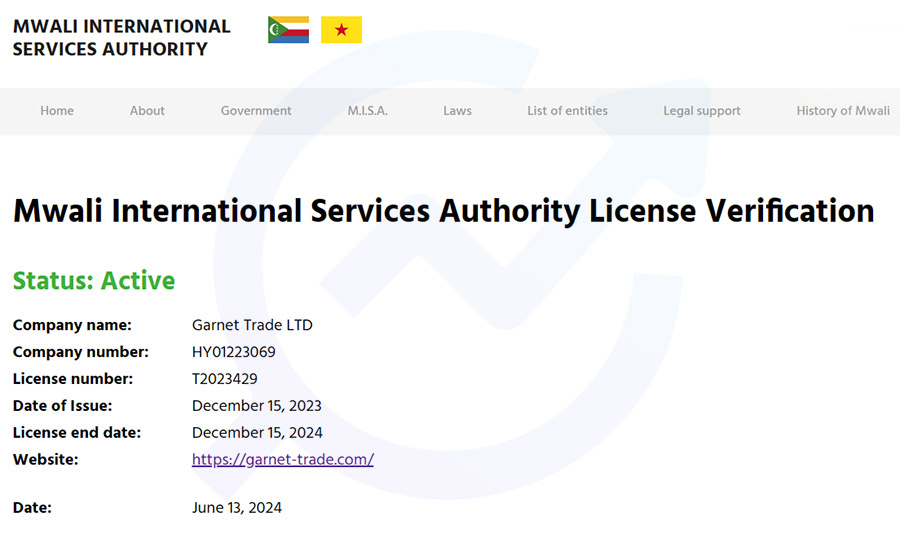The height and width of the screenshot is (547, 900).
Task: Go to the Government page
Action: [x=256, y=111]
